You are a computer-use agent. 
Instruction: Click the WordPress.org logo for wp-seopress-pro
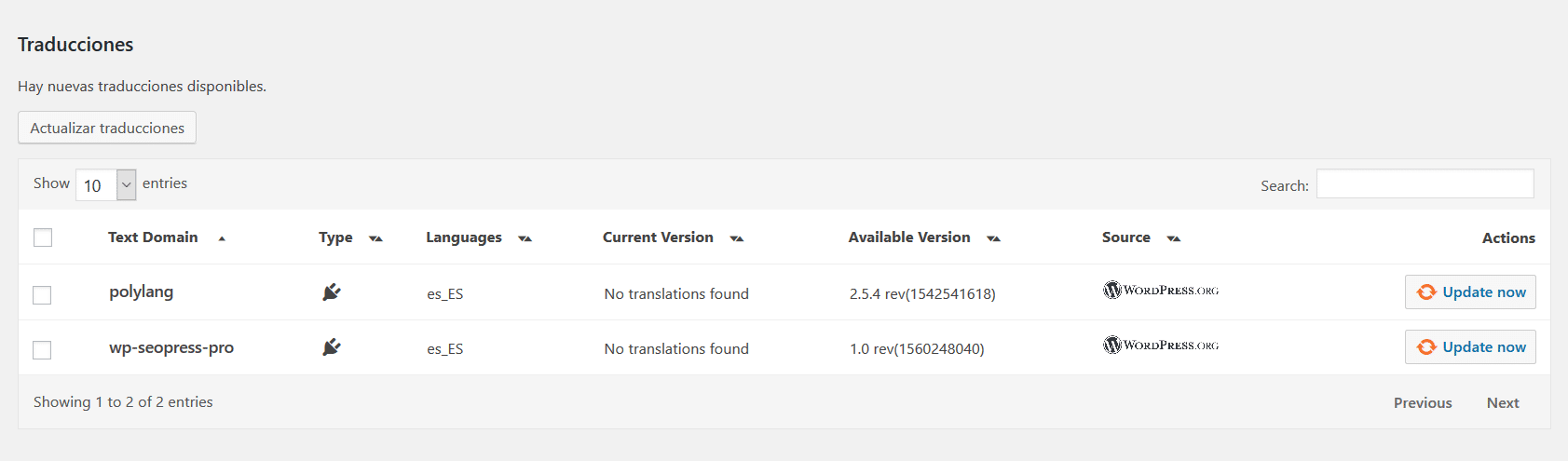pyautogui.click(x=1161, y=345)
